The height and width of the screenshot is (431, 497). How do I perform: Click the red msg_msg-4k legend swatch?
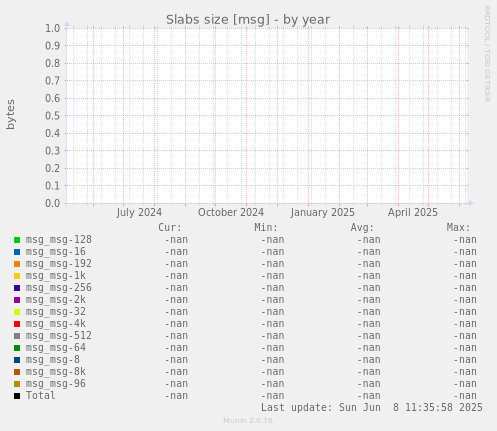(x=17, y=324)
